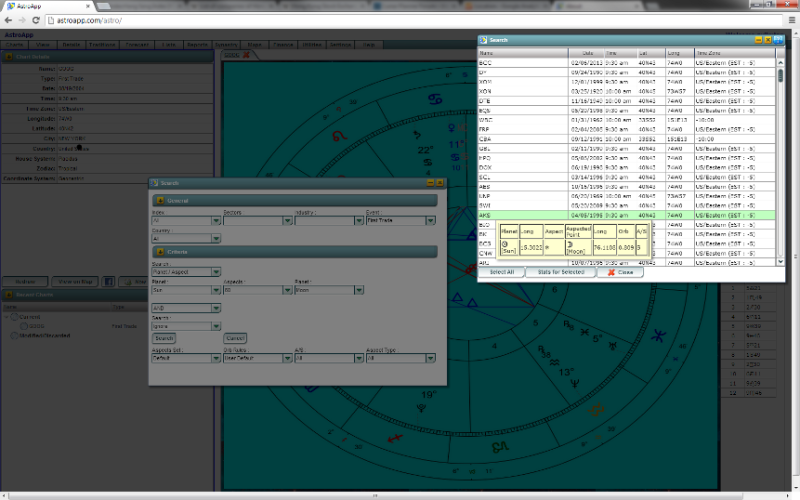Open the Reports menu

[x=197, y=45]
